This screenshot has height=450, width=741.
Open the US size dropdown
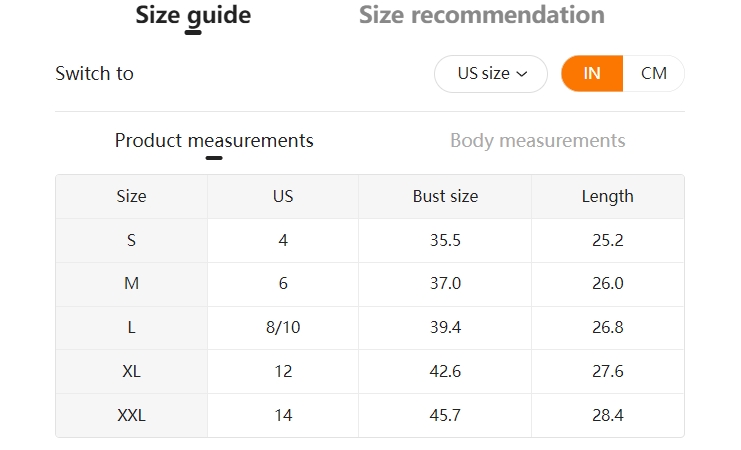point(491,74)
